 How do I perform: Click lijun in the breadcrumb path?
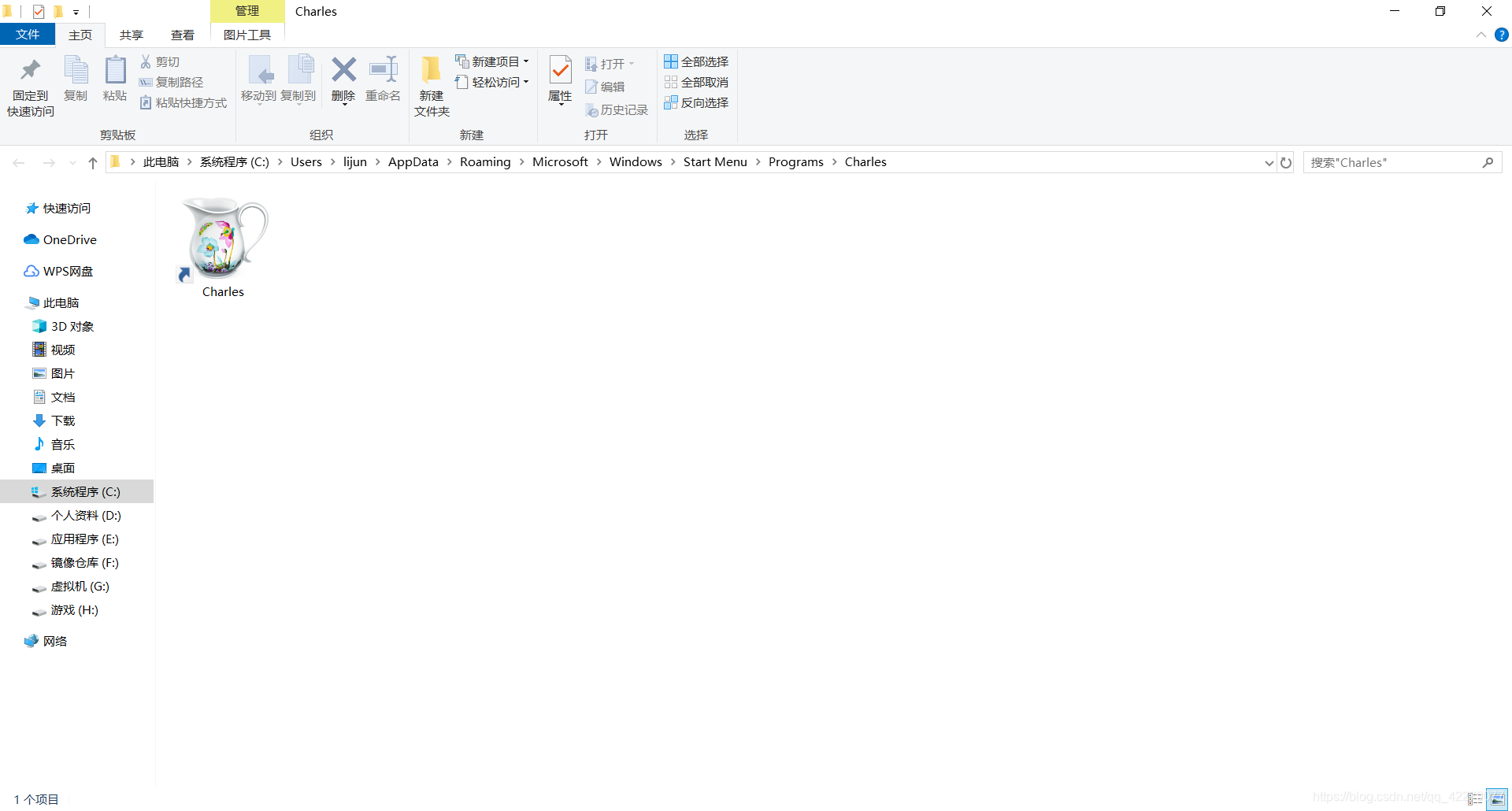tap(355, 162)
